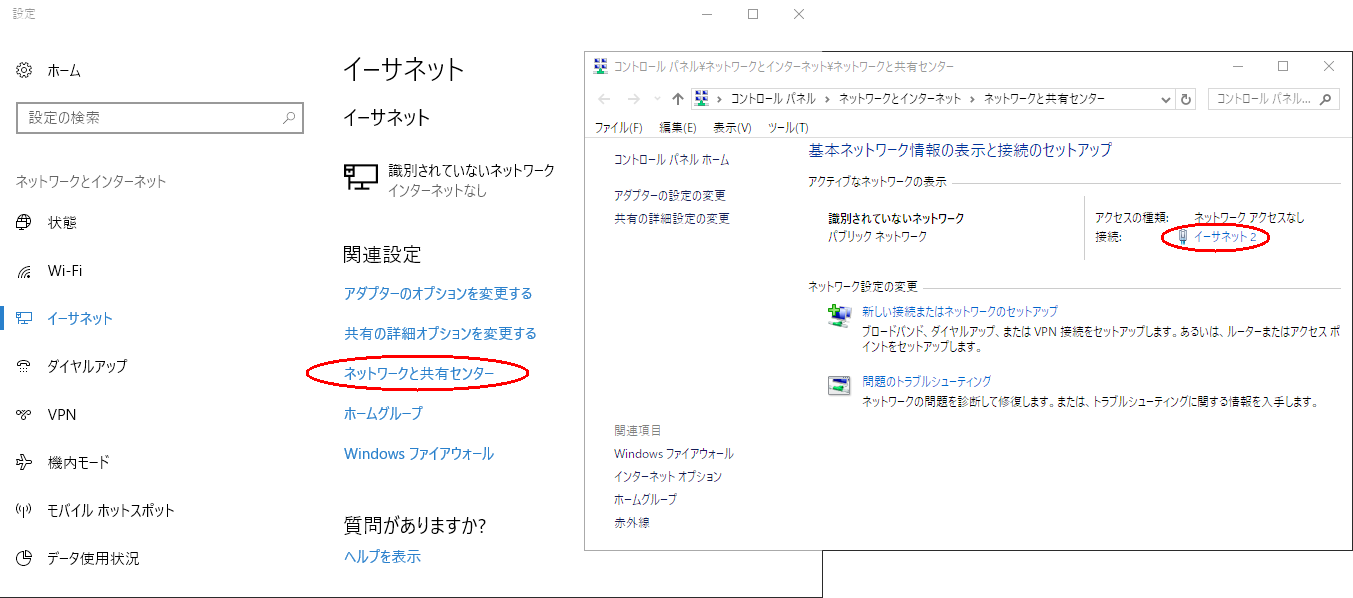This screenshot has height=598, width=1353.
Task: Open the recent locations dropdown arrow
Action: pos(657,99)
